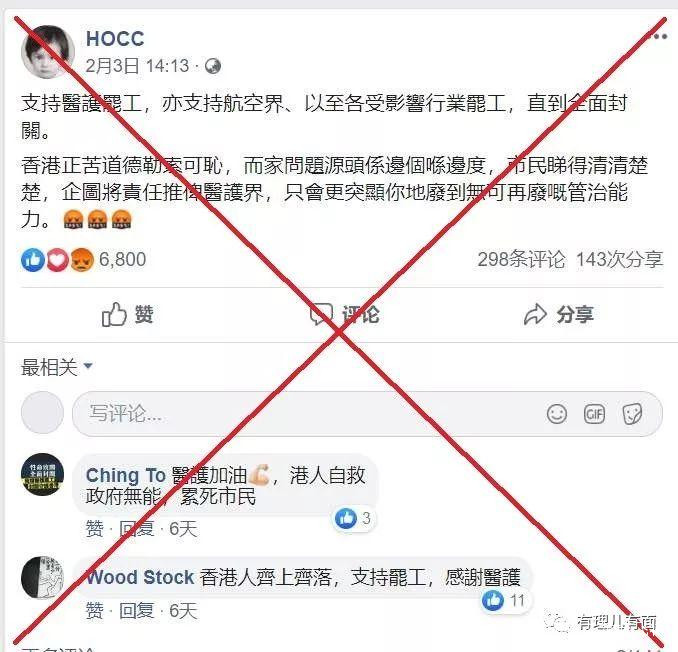Like the post with the 赞 button
The height and width of the screenshot is (652, 678).
click(128, 314)
